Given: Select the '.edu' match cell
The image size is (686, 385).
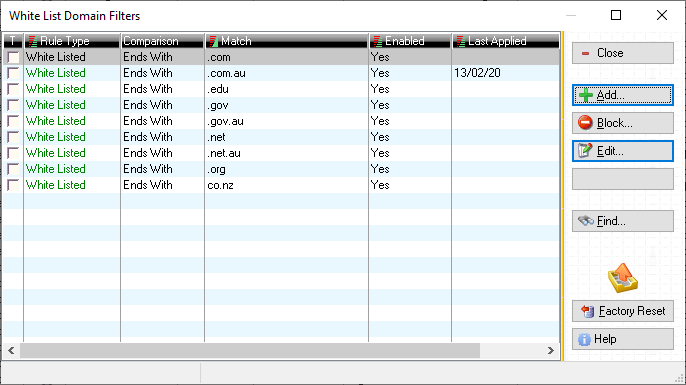Looking at the screenshot, I should [286, 89].
